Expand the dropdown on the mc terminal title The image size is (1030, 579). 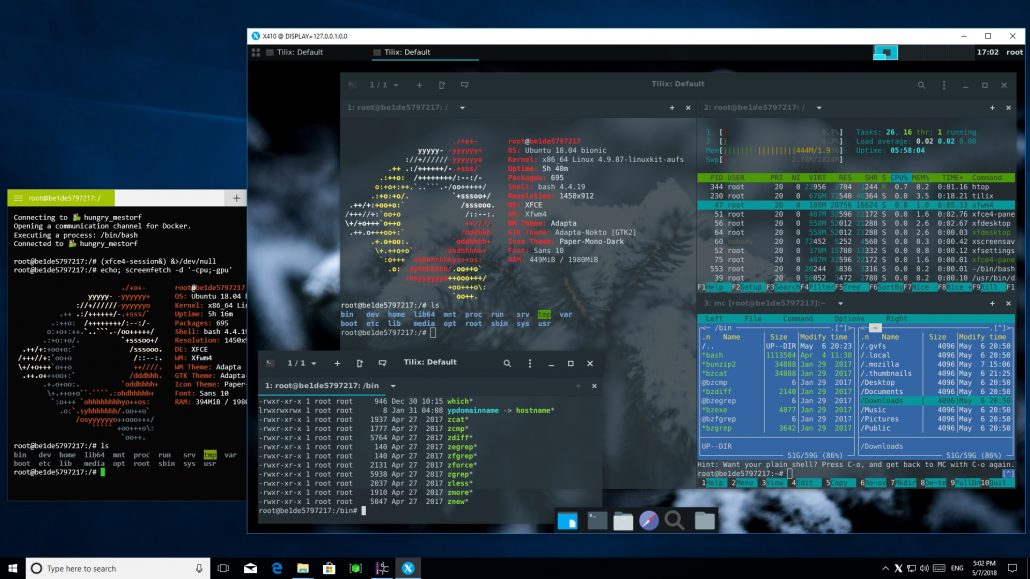click(840, 303)
